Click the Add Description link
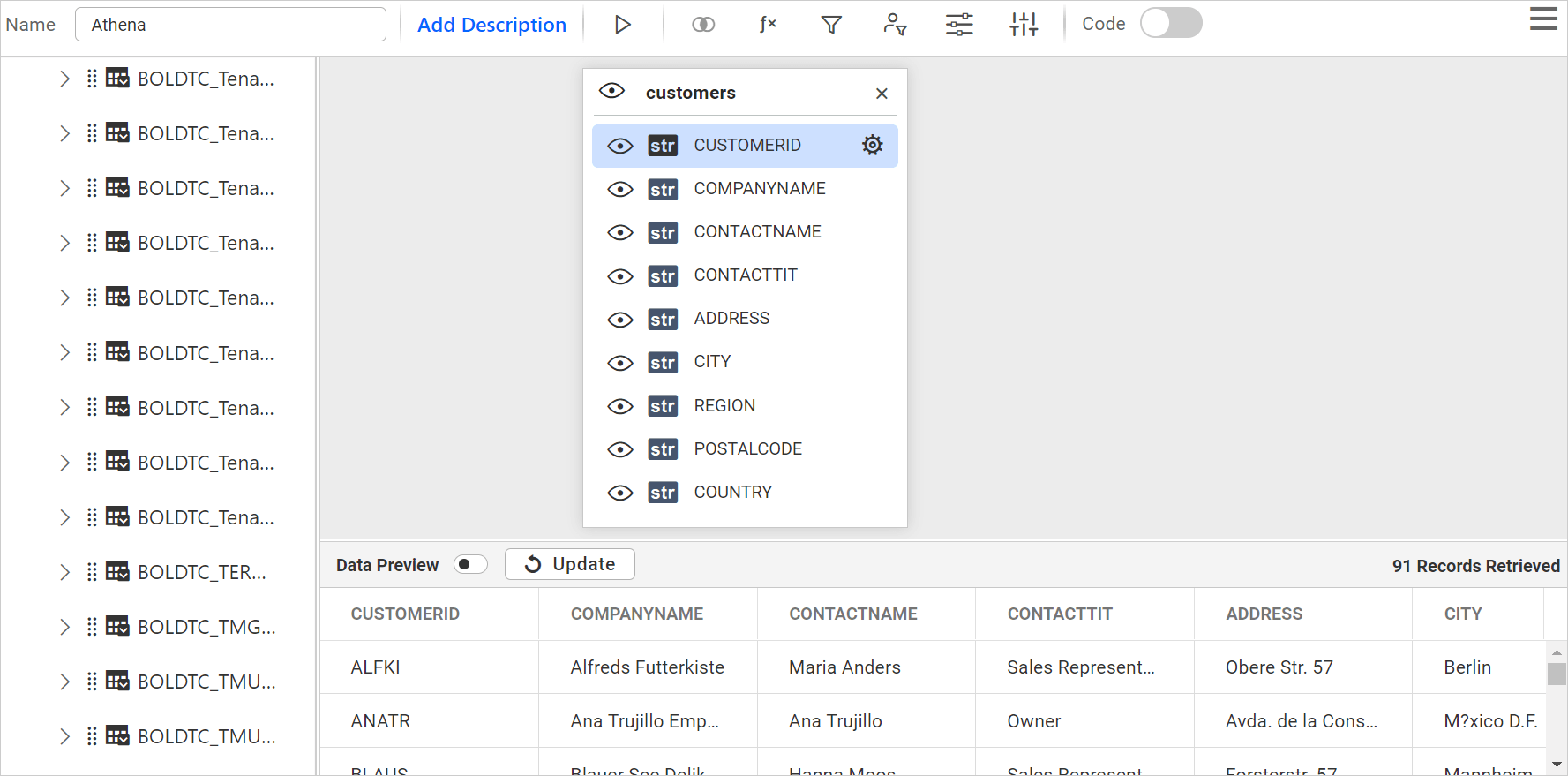This screenshot has width=1568, height=776. [x=491, y=25]
